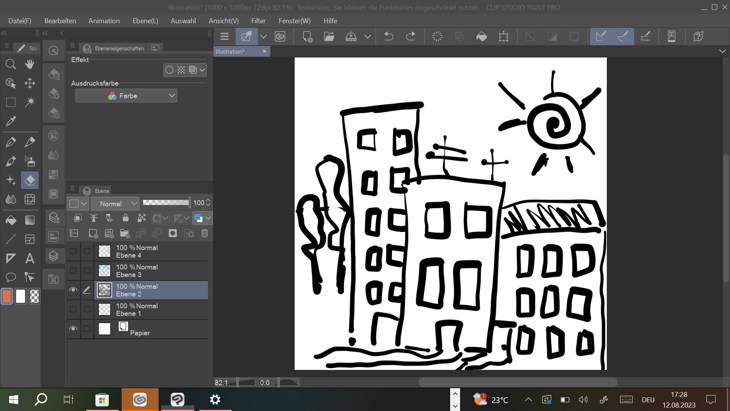Expand the Clip Studio dropdown arrow in command bar
The width and height of the screenshot is (730, 411).
coord(263,36)
